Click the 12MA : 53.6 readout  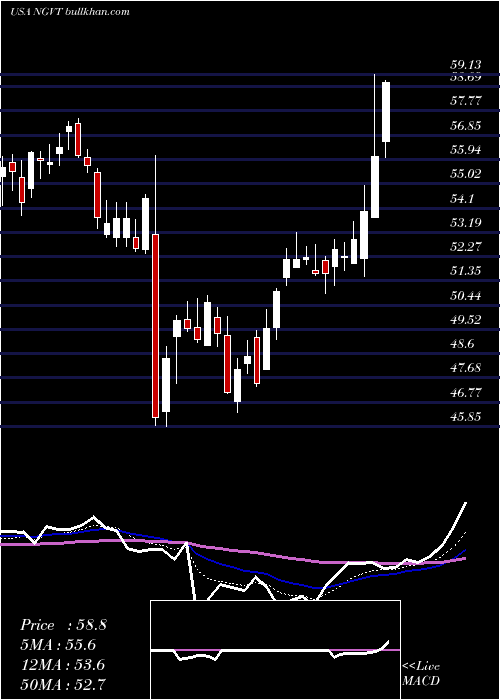[62, 665]
